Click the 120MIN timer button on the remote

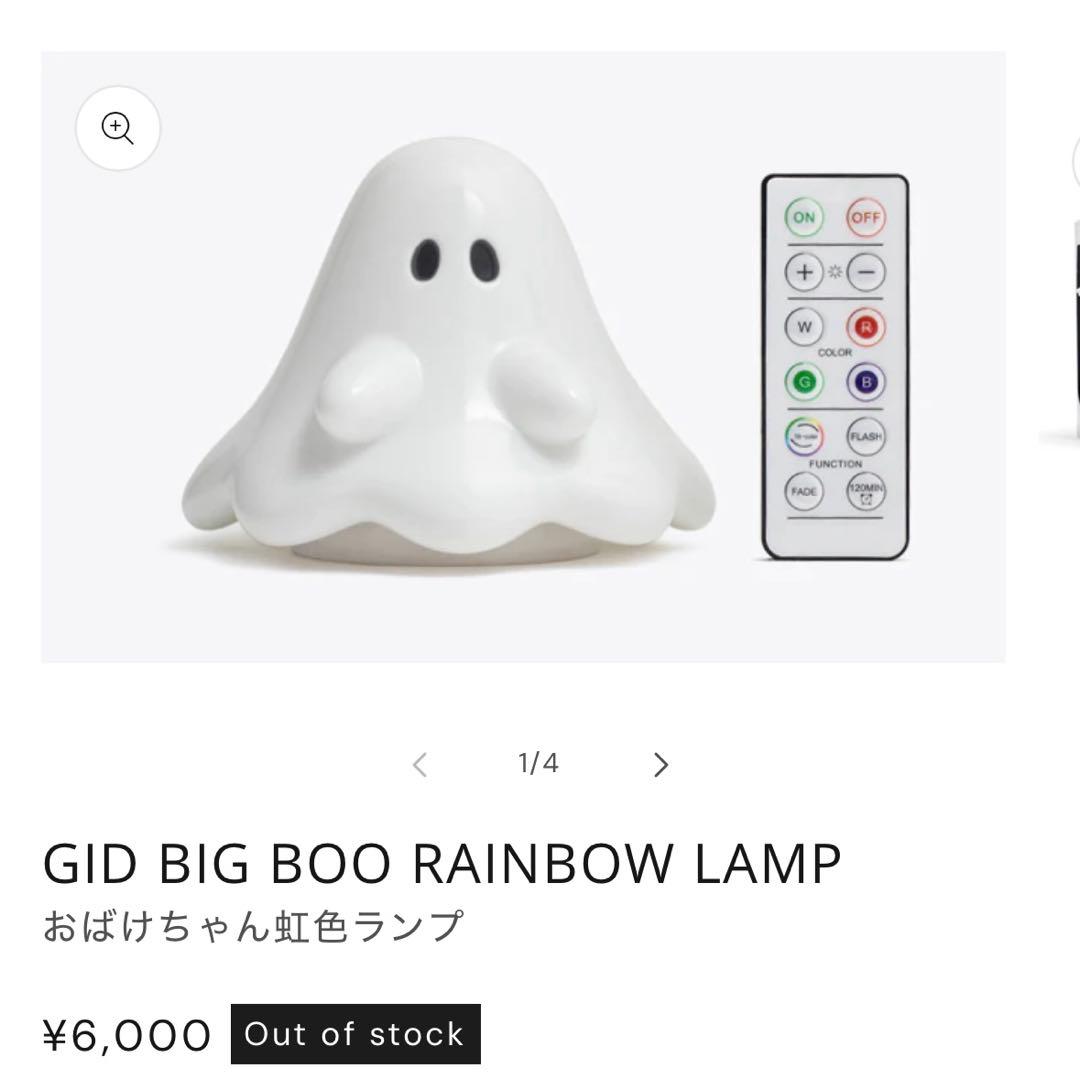point(866,492)
